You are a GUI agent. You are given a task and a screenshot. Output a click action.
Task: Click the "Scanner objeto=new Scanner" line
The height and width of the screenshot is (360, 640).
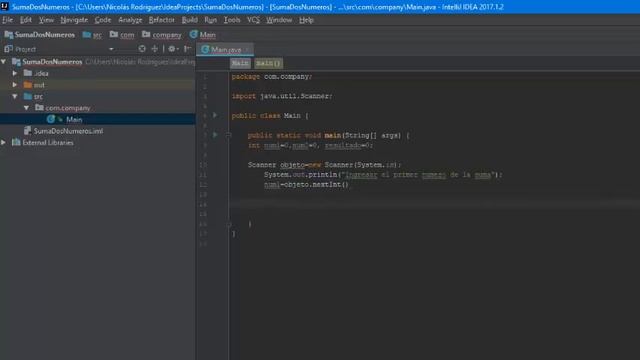pos(324,164)
